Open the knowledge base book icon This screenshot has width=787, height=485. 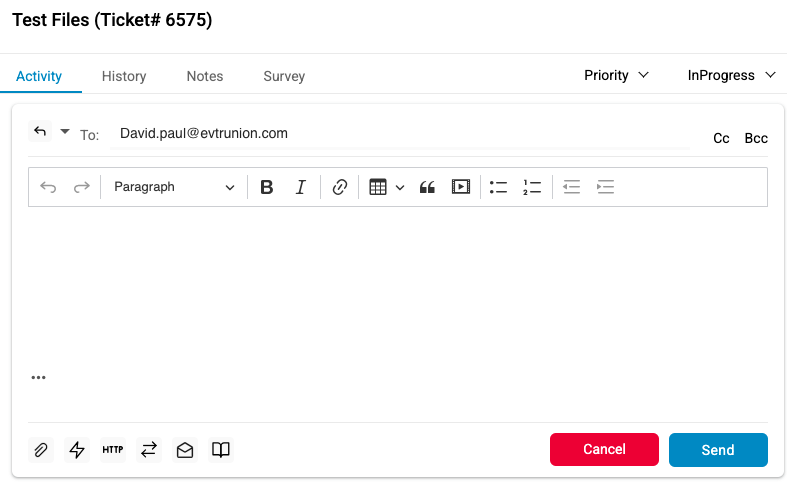point(221,450)
